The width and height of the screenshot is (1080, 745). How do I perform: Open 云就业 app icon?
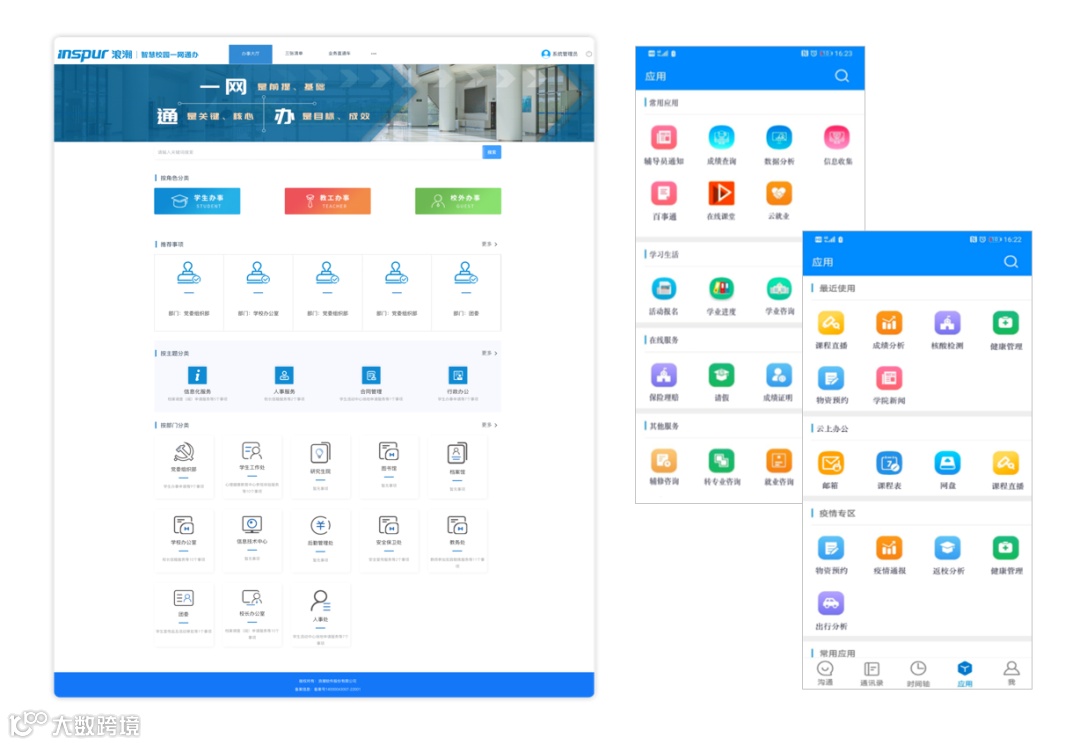[779, 193]
